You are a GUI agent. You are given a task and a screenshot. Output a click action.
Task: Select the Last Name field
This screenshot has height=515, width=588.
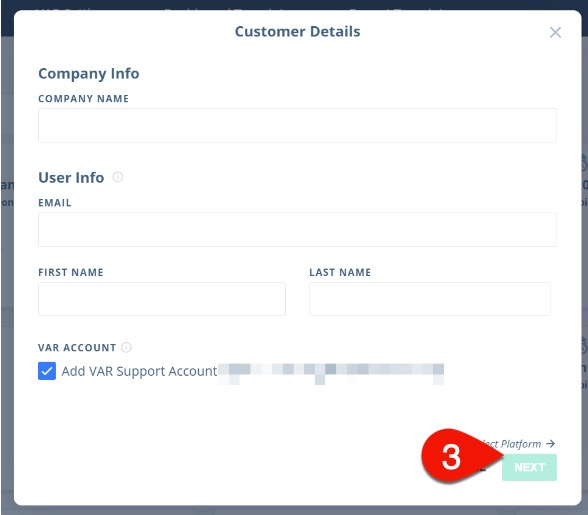click(x=430, y=299)
